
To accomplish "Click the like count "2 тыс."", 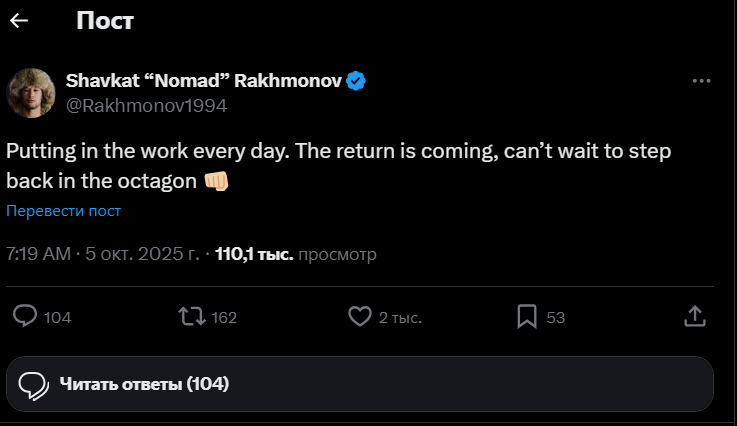I will click(400, 318).
